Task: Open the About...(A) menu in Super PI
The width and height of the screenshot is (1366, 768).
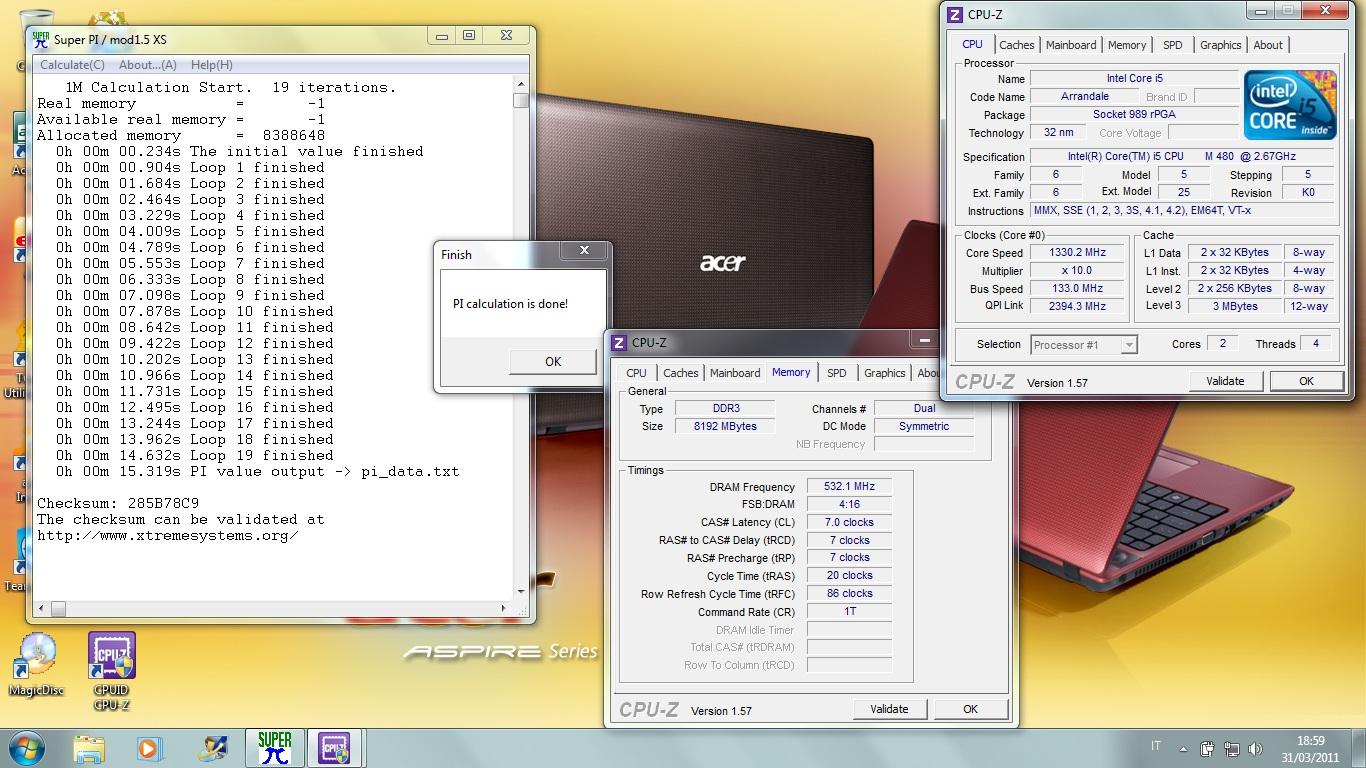Action: (x=148, y=65)
